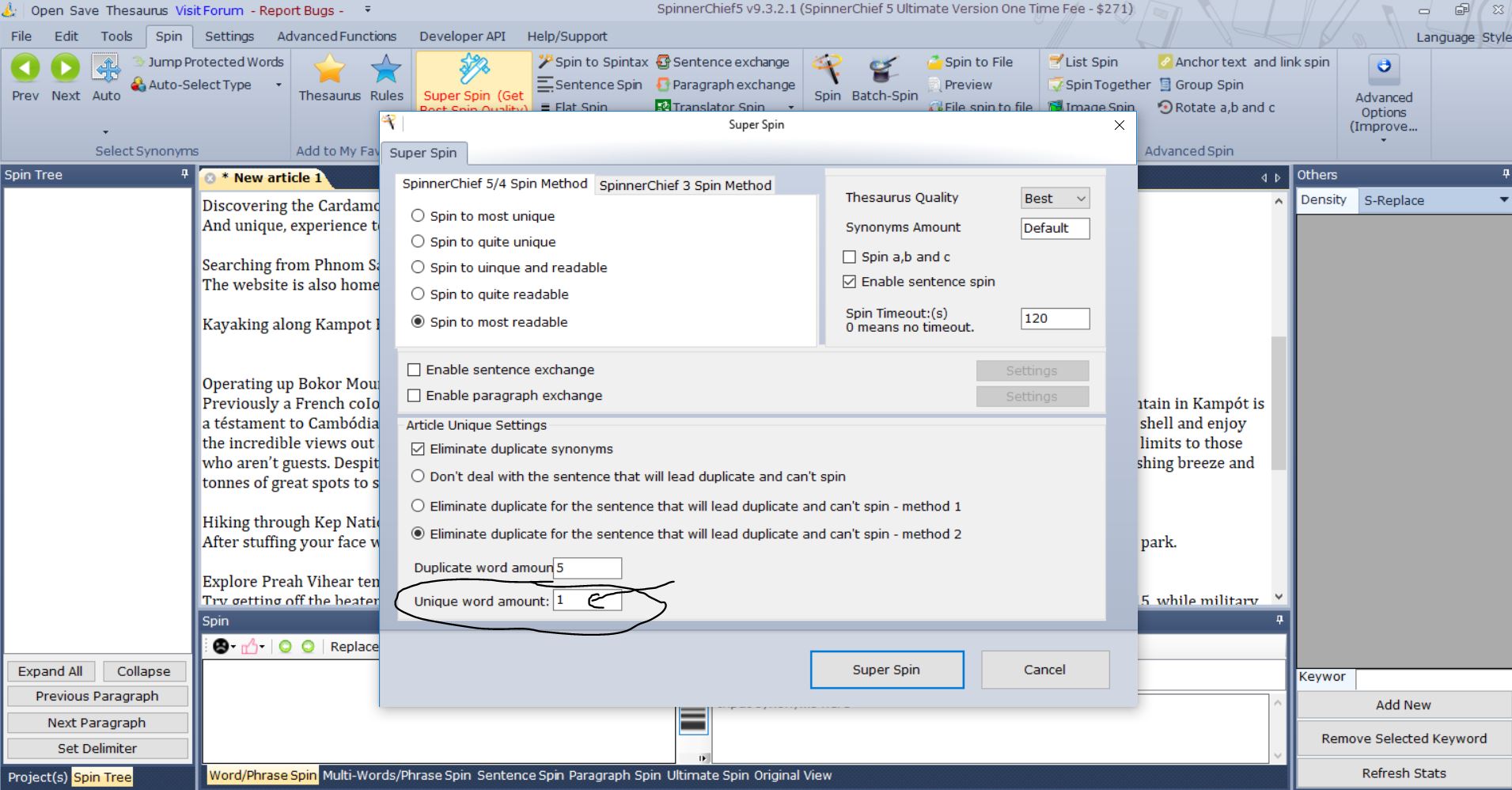The height and width of the screenshot is (790, 1512).
Task: Expand the S-Replace dropdown
Action: point(1503,200)
